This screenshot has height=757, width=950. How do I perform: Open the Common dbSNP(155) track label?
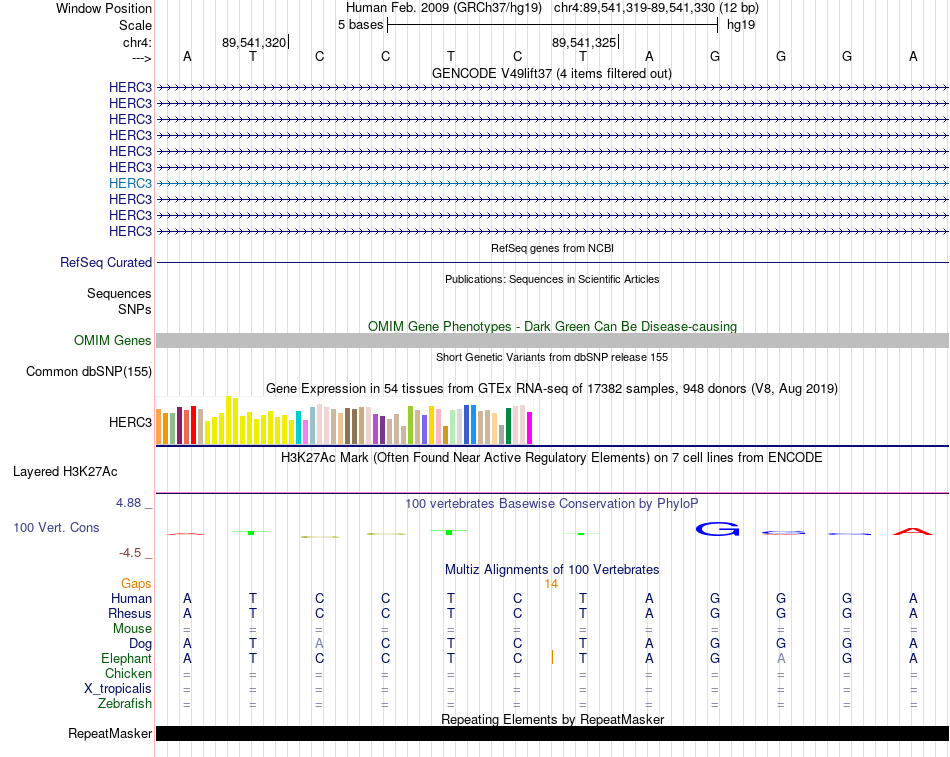(x=89, y=372)
